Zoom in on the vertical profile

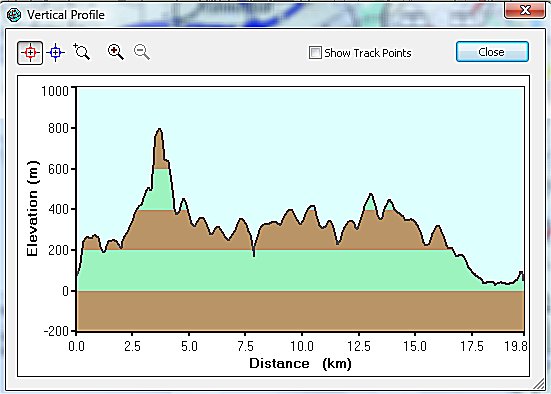point(116,52)
